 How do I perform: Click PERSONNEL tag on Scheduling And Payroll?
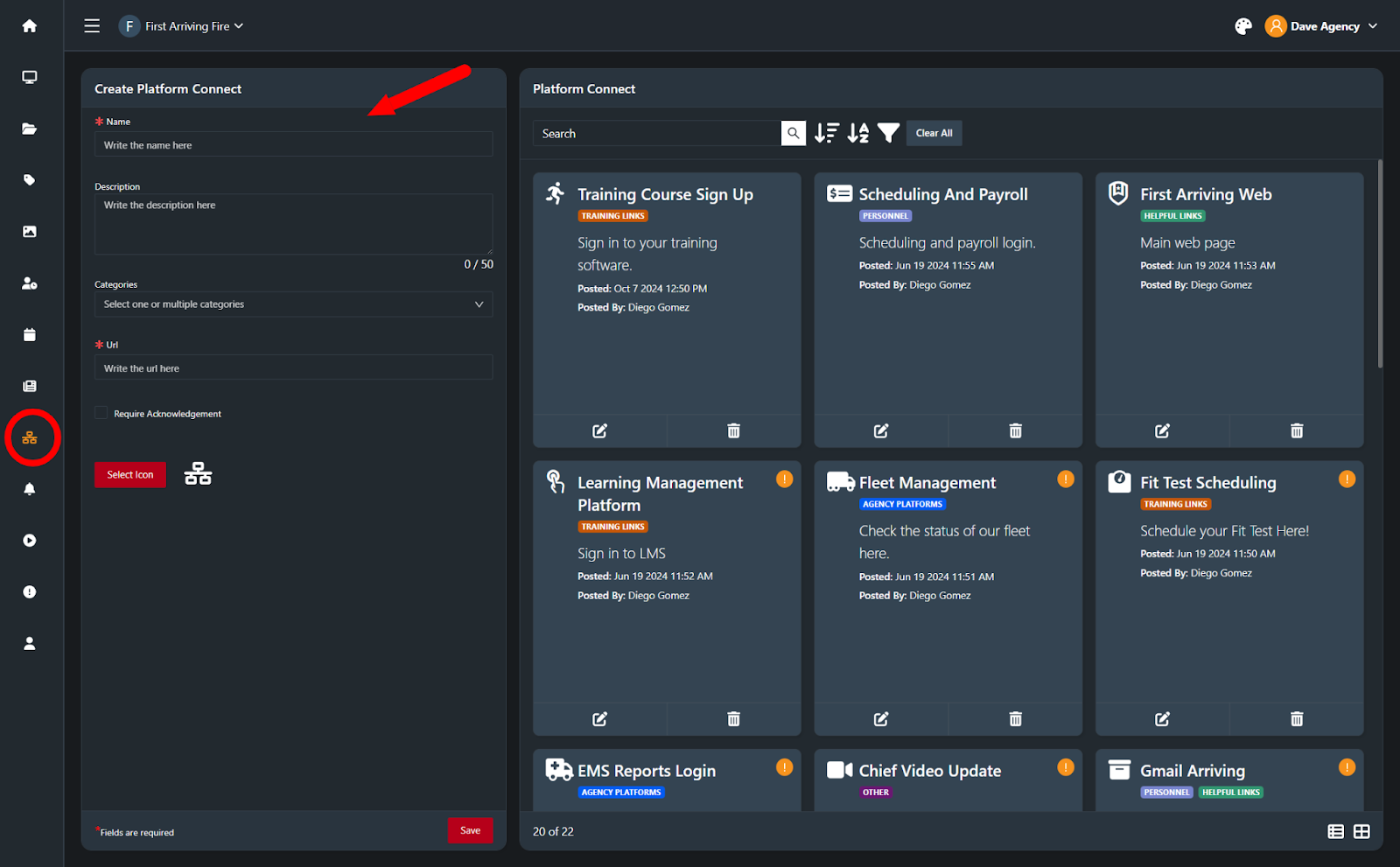[x=885, y=216]
